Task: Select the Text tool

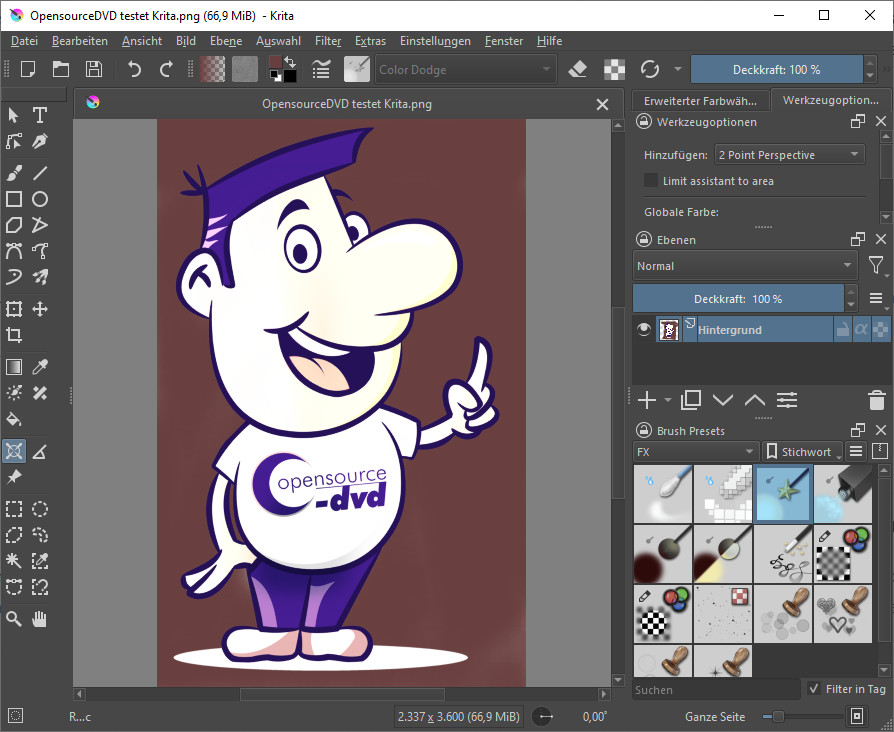Action: tap(40, 115)
